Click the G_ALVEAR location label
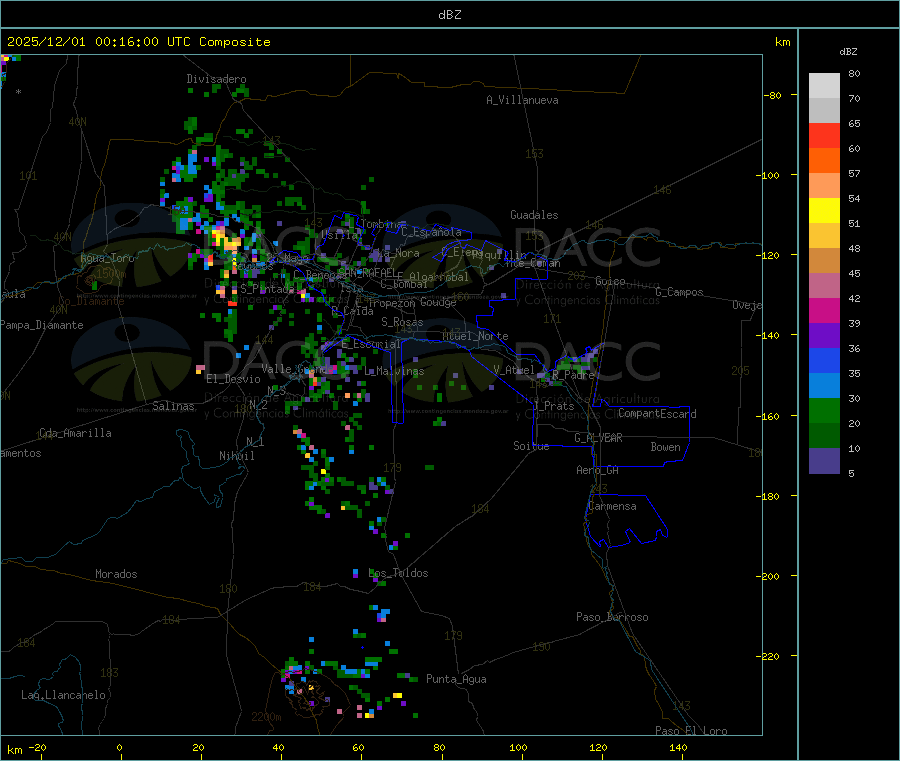900x761 pixels. [x=598, y=438]
